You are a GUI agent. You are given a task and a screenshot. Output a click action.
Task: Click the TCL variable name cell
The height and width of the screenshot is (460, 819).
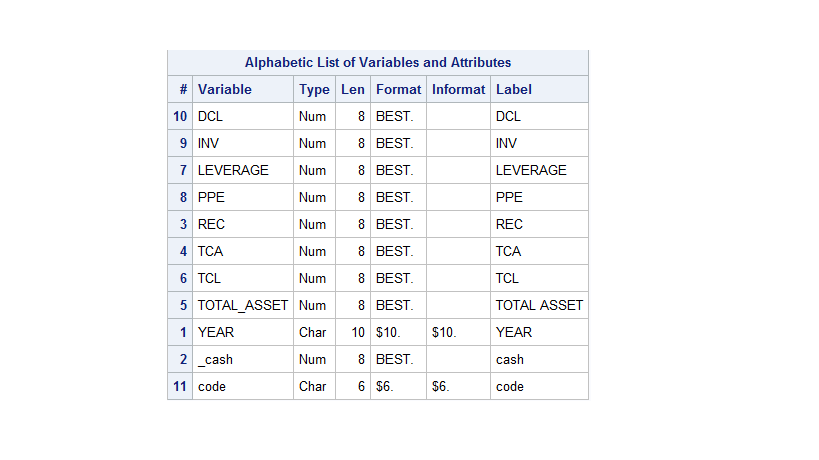tap(211, 278)
